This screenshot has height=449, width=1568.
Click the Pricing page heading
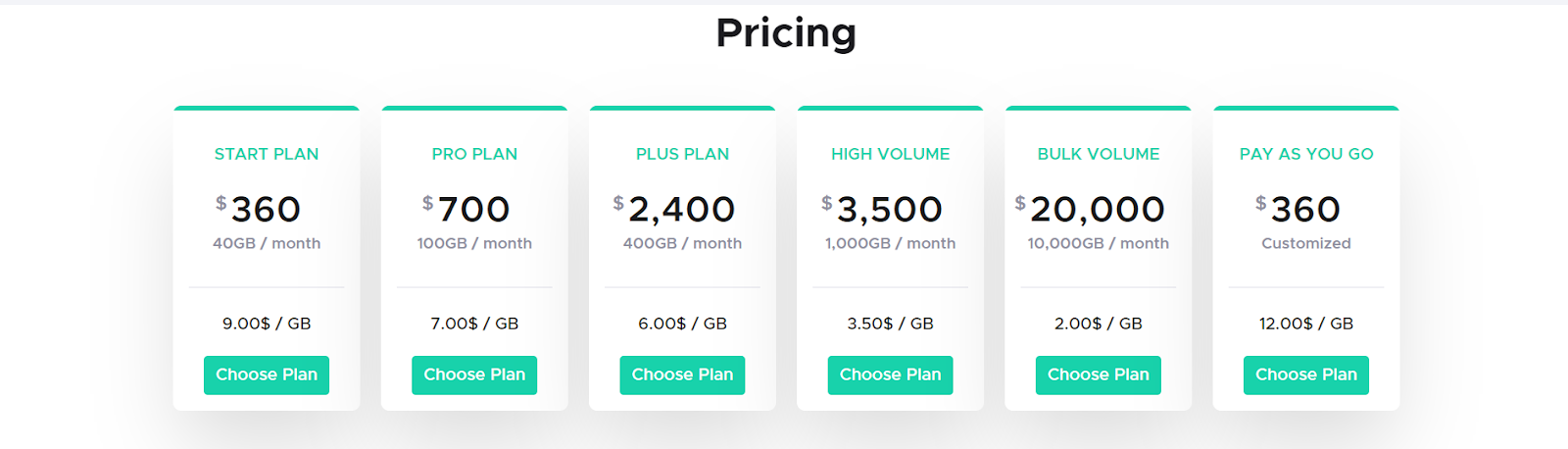click(786, 32)
